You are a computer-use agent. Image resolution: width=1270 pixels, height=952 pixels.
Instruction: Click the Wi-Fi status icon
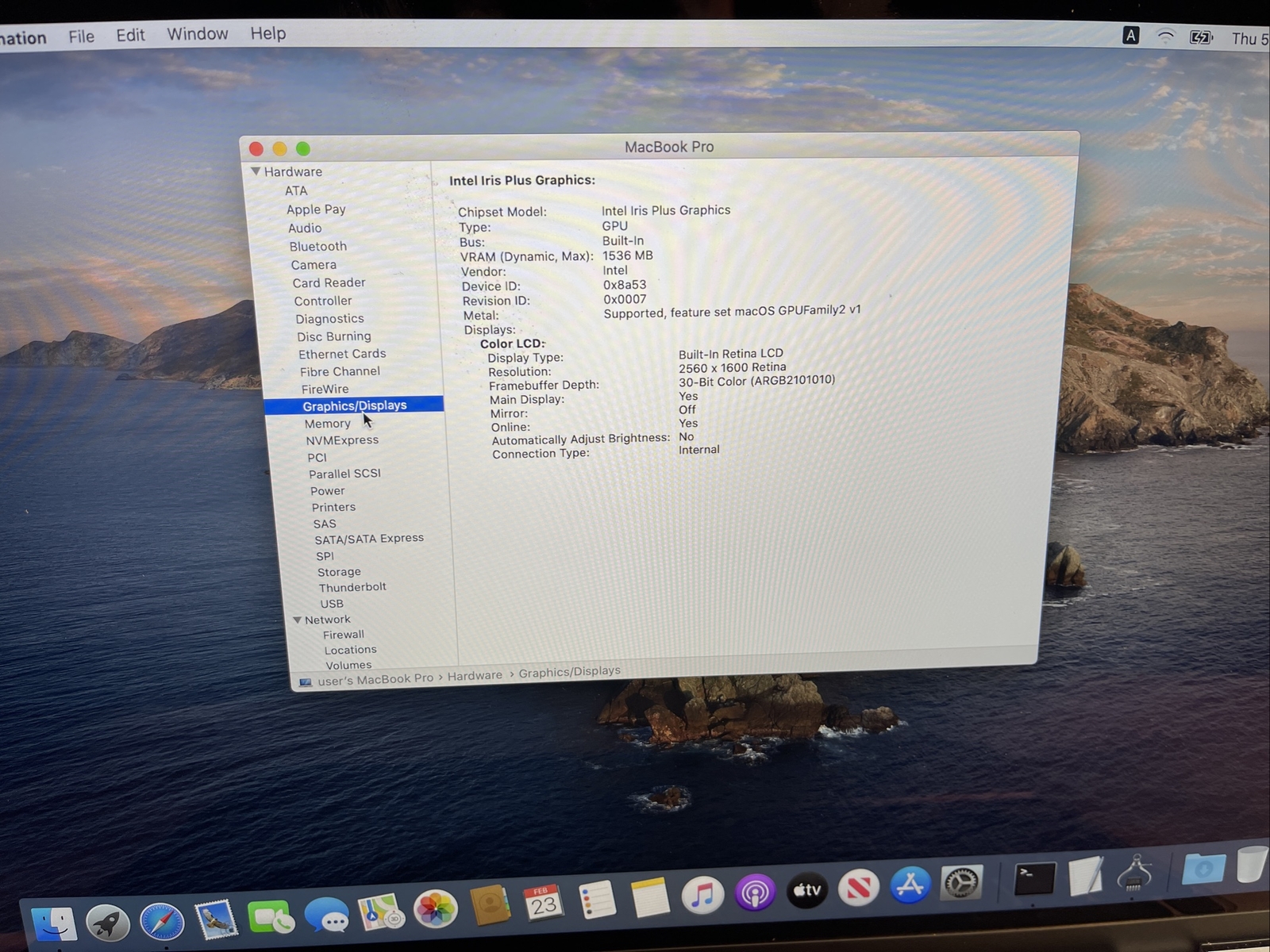pos(1165,36)
